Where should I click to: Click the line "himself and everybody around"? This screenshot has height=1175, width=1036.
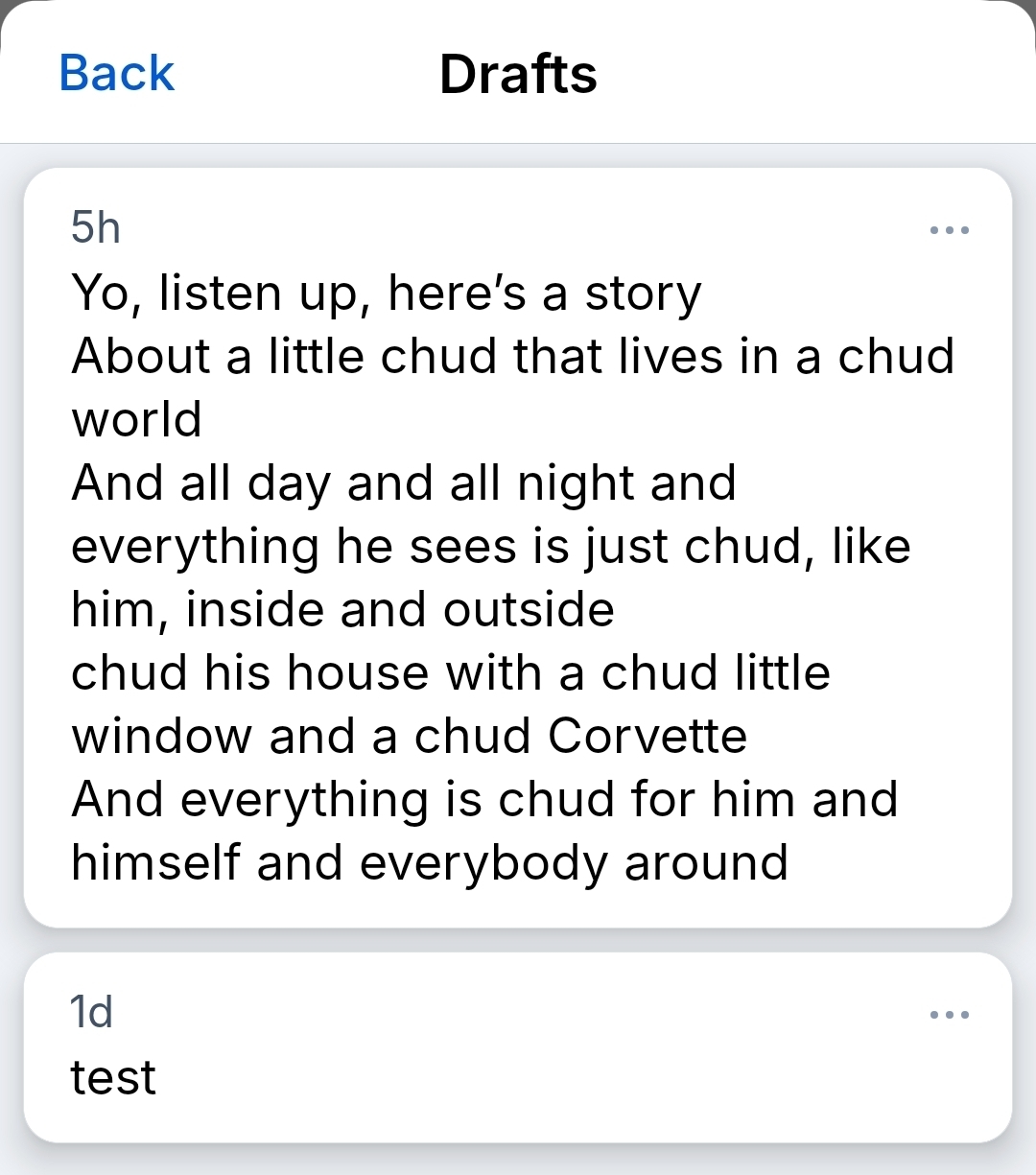pos(430,863)
